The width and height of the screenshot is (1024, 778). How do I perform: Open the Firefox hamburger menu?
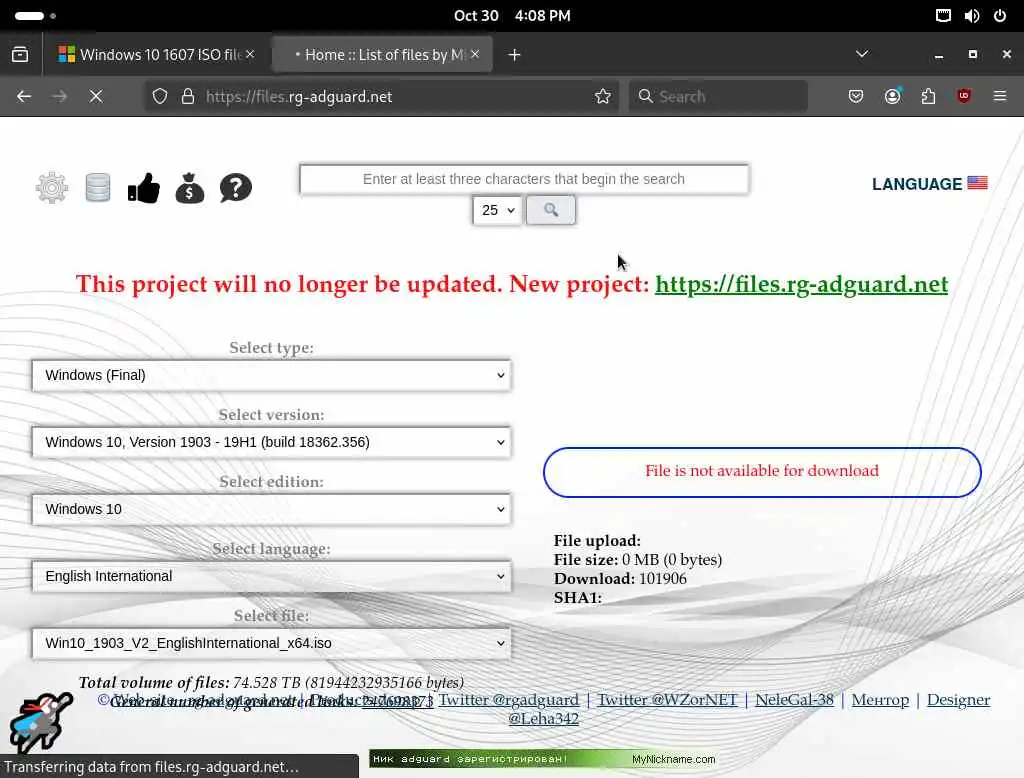(1000, 97)
